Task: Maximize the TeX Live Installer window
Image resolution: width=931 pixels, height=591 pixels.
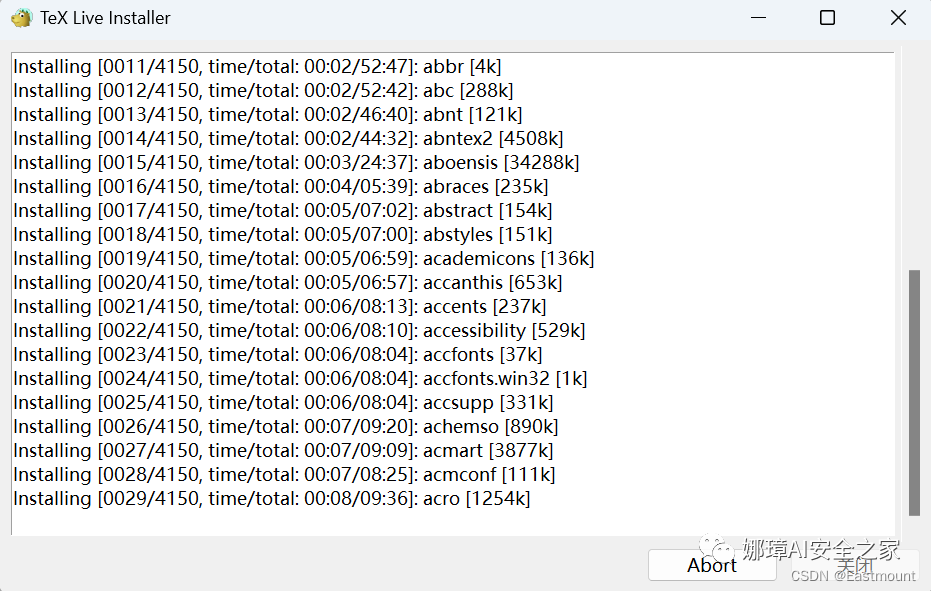Action: click(827, 18)
